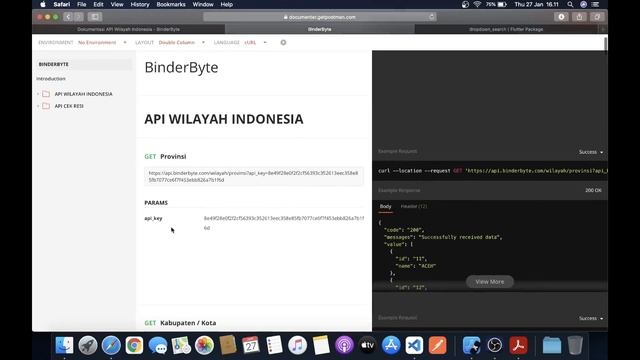Image resolution: width=640 pixels, height=360 pixels.
Task: Select the Headers response tab
Action: (413, 207)
